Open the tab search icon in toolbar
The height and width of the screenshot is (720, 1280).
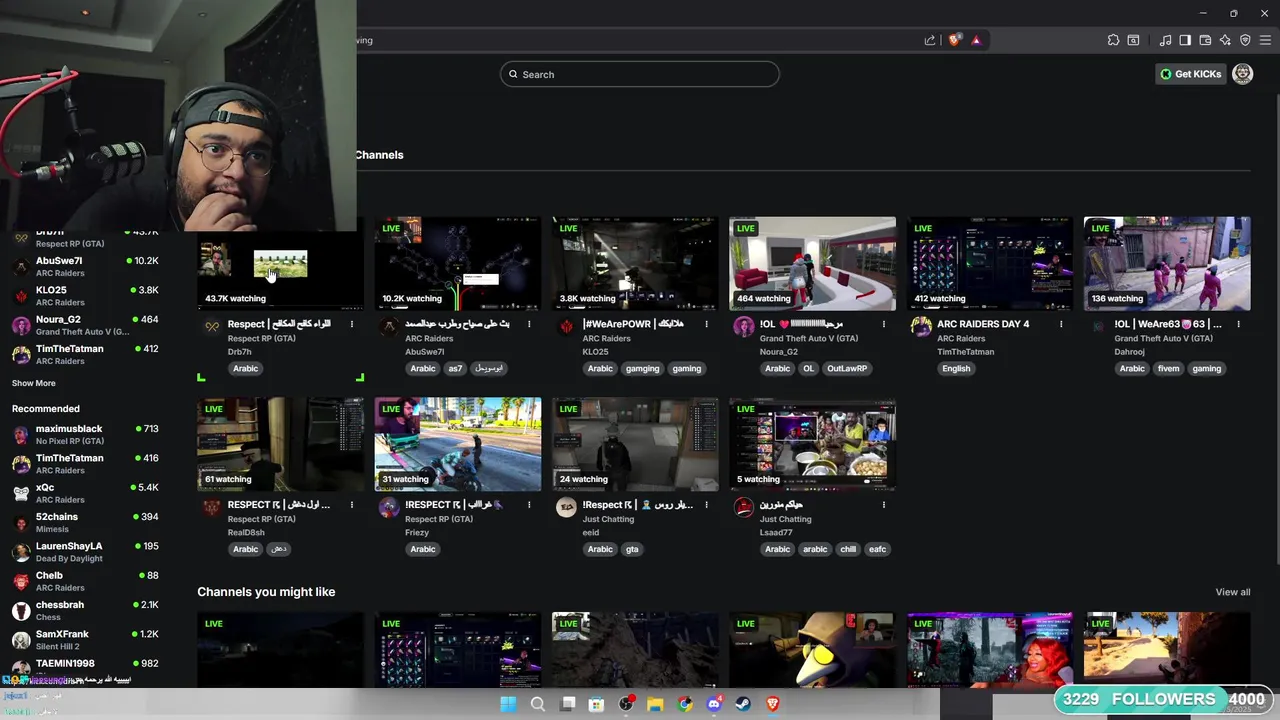tap(1133, 40)
